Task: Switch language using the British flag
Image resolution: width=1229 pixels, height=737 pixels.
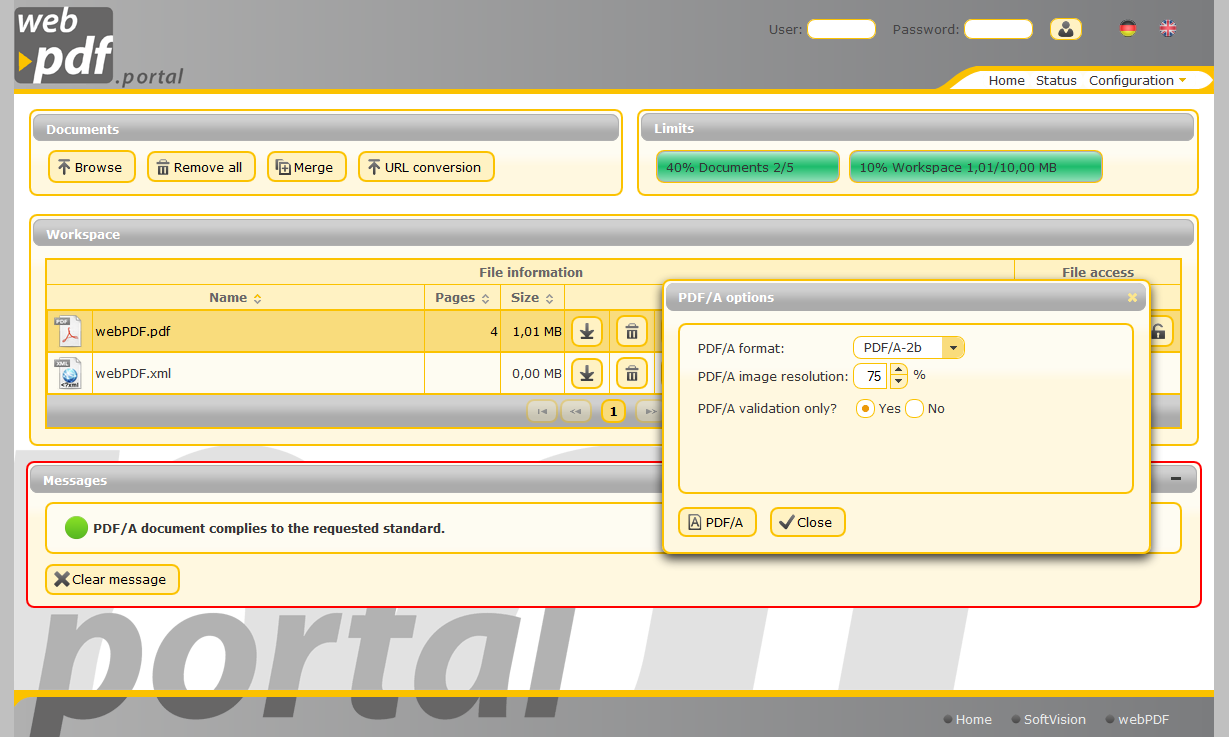Action: pyautogui.click(x=1168, y=29)
